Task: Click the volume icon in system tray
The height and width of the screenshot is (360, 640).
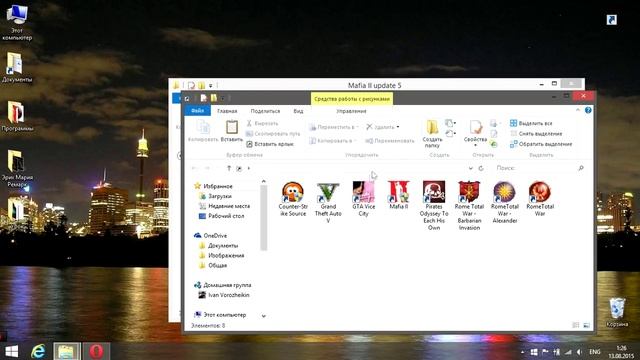Action: 579,351
